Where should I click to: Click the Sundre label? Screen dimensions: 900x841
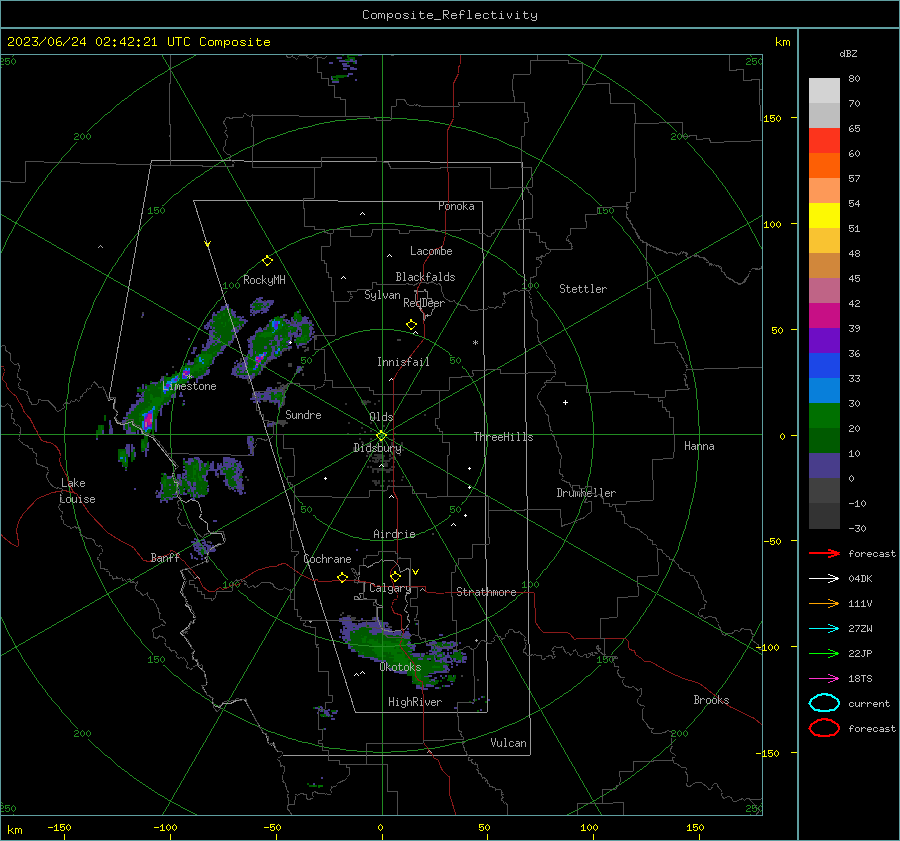(303, 415)
